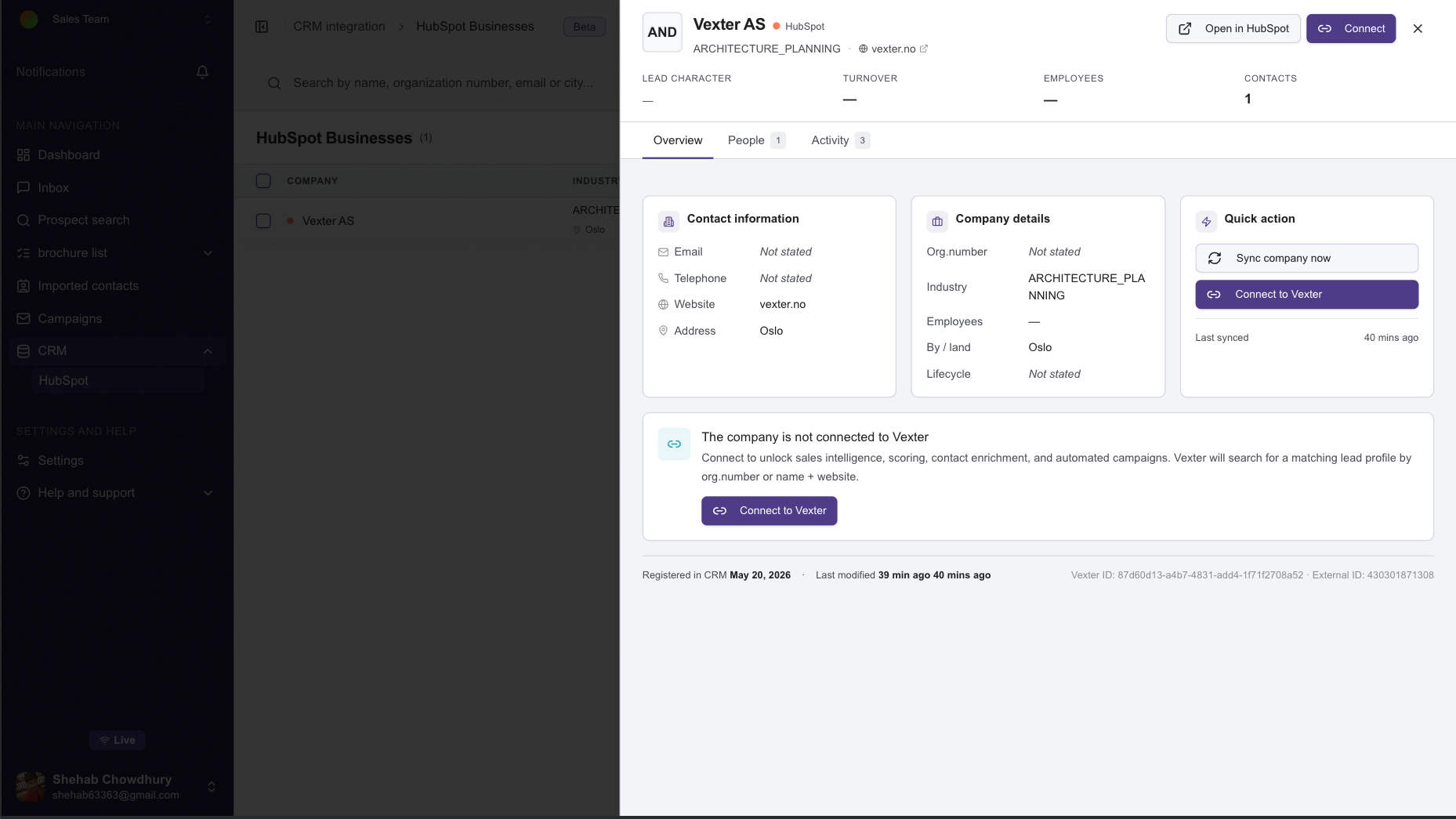Click the Contact information card icon
The height and width of the screenshot is (819, 1456).
(668, 222)
